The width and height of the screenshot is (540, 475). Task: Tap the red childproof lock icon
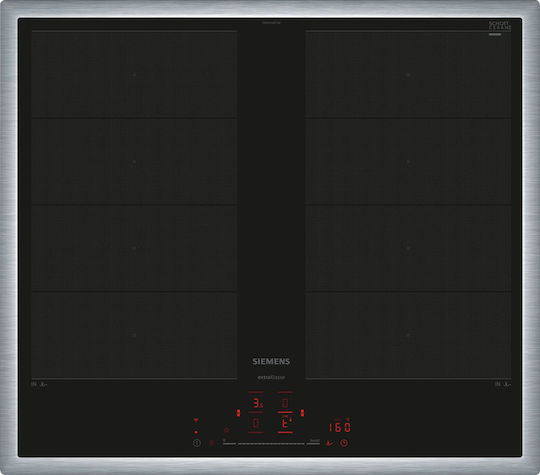coord(212,443)
